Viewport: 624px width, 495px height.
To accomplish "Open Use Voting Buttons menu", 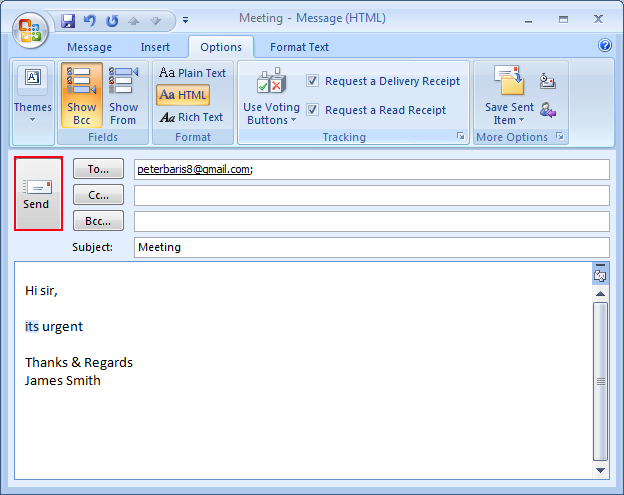I will pos(271,95).
